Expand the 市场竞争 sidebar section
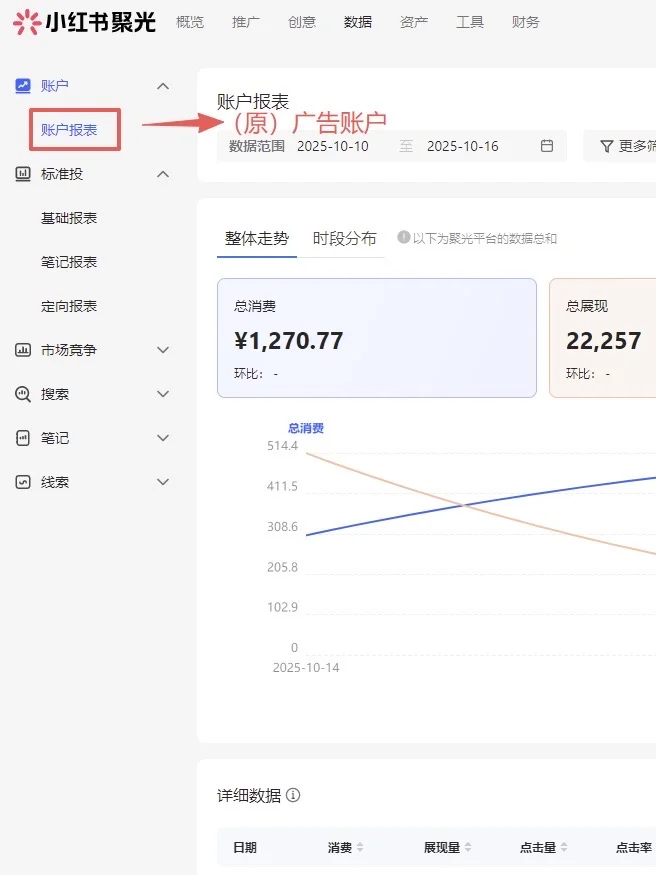Screen dimensions: 656x875 pos(163,350)
